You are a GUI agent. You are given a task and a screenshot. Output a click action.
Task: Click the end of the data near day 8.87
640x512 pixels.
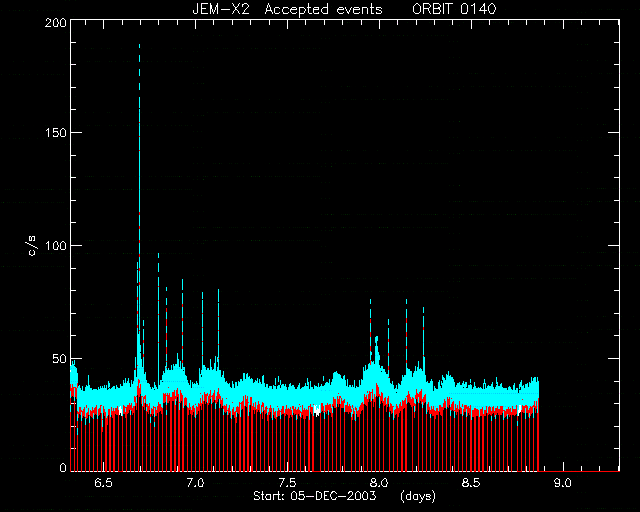tap(539, 425)
